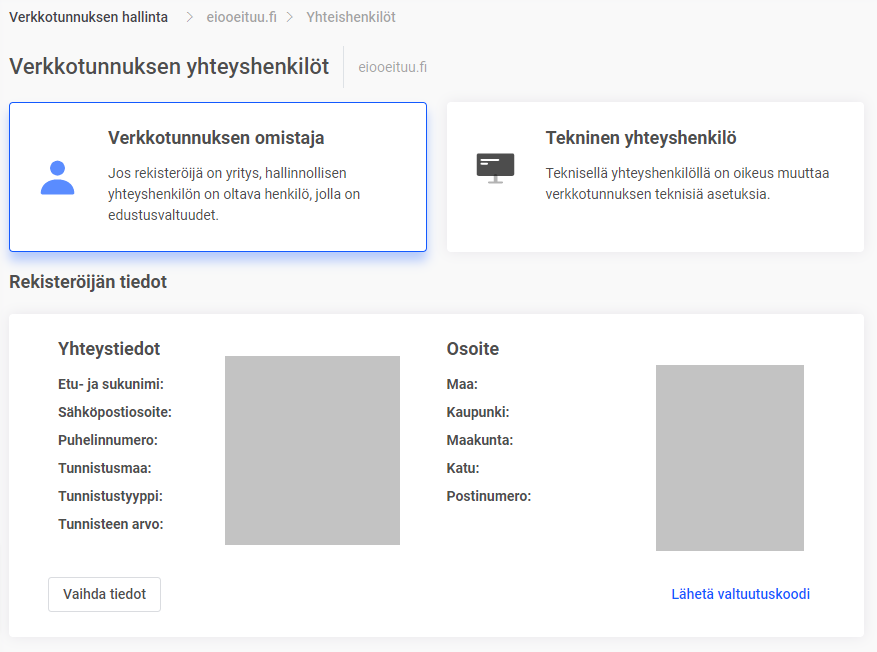Image resolution: width=877 pixels, height=652 pixels.
Task: Click the Verkkotunnuksen yhteyshenkilöt page heading
Action: tap(169, 67)
